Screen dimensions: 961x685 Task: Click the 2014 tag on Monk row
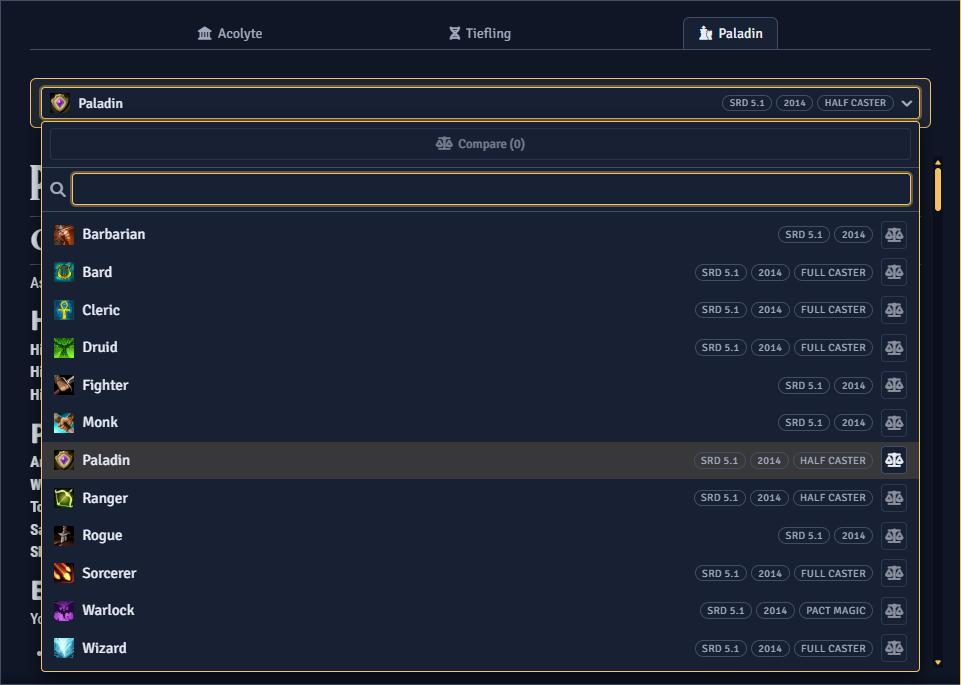pos(853,423)
